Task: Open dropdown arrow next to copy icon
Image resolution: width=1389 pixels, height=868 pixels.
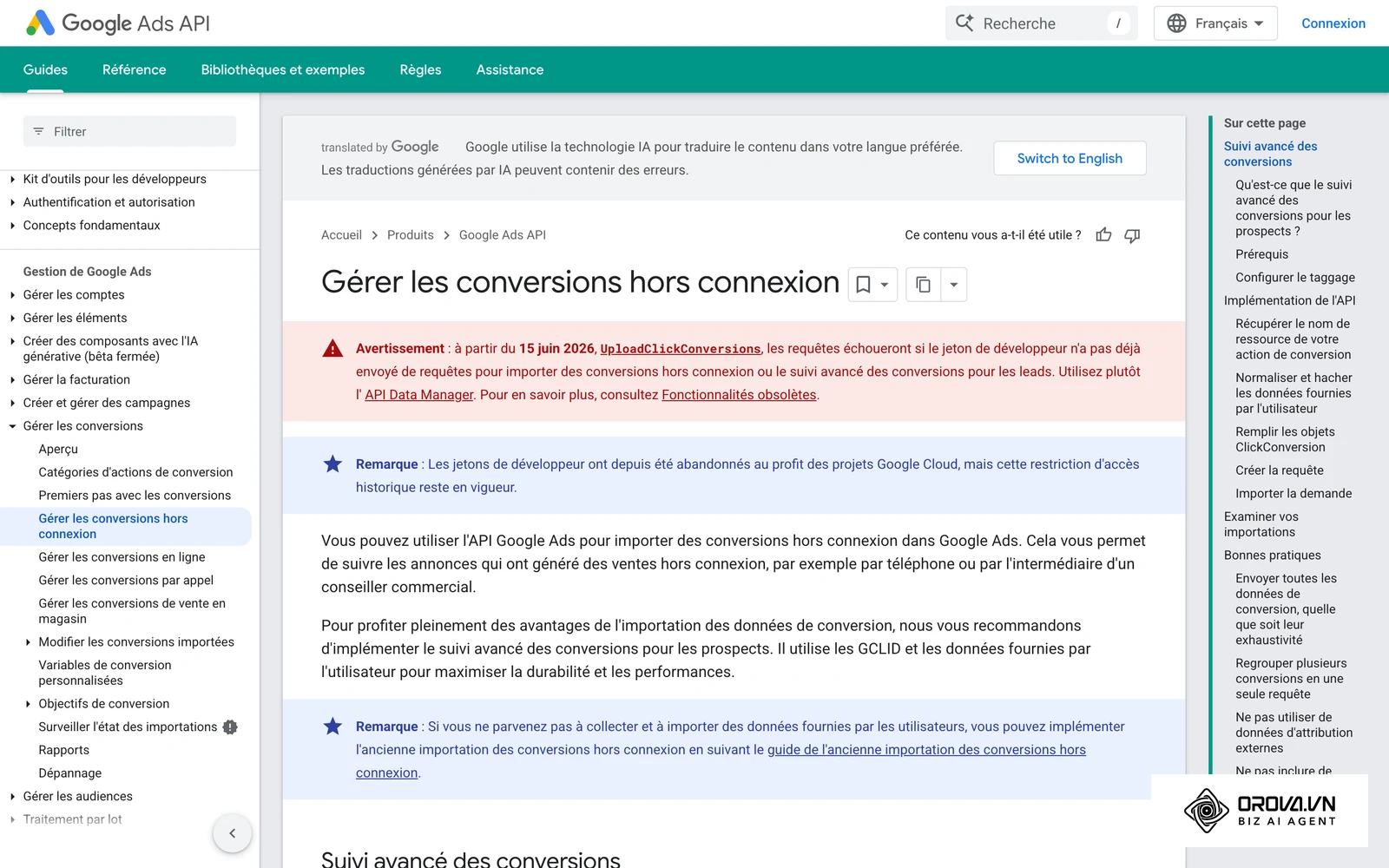Action: [954, 285]
